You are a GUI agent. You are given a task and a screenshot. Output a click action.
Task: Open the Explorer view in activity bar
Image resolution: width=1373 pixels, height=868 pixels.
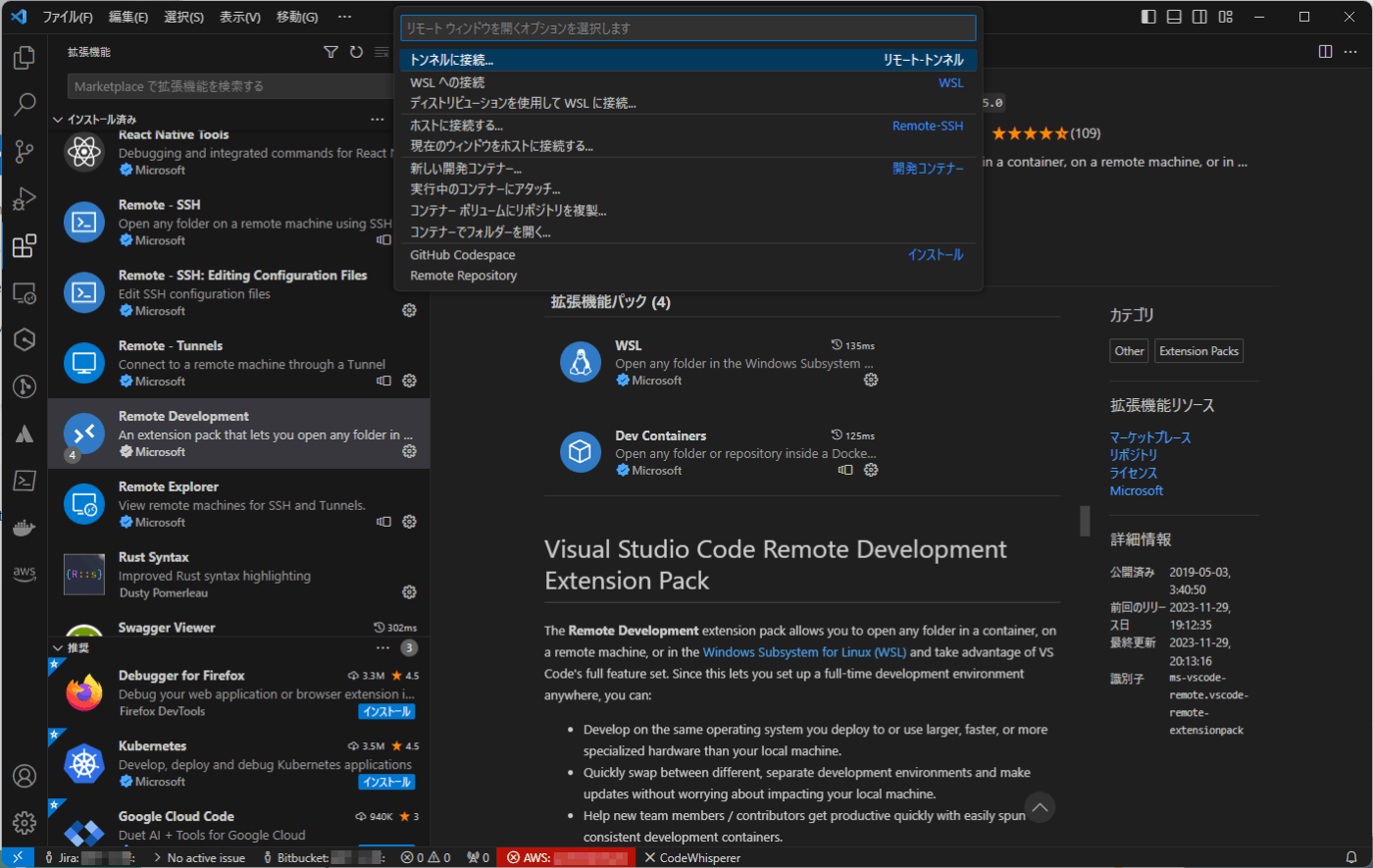pos(25,58)
